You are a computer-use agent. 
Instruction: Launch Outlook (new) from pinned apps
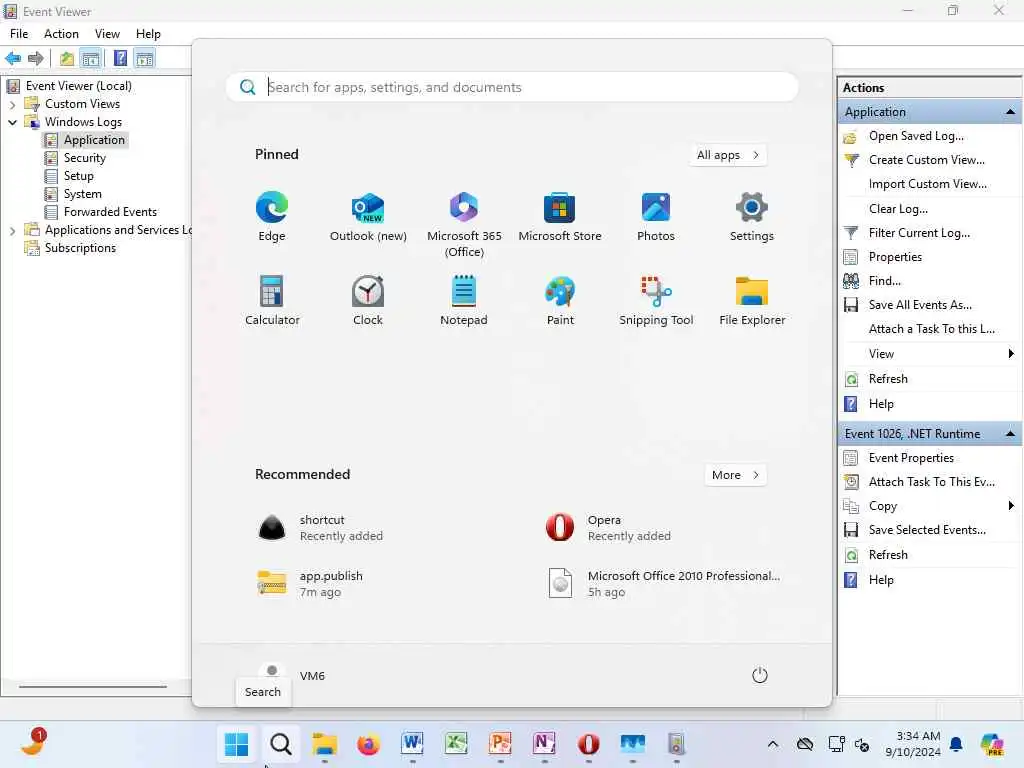(368, 217)
